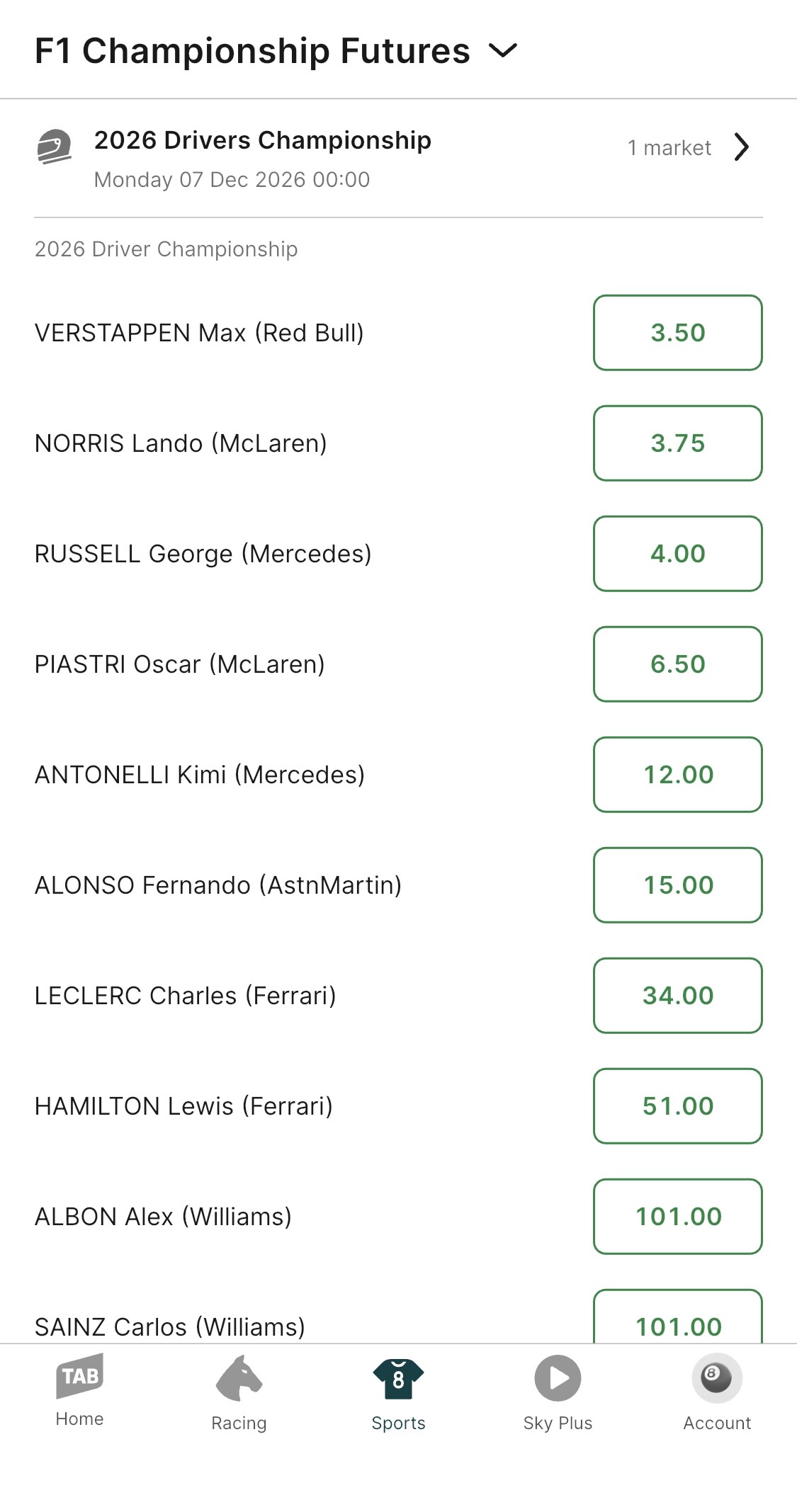Open markets with the right chevron
This screenshot has height=1512, width=797.
(741, 147)
